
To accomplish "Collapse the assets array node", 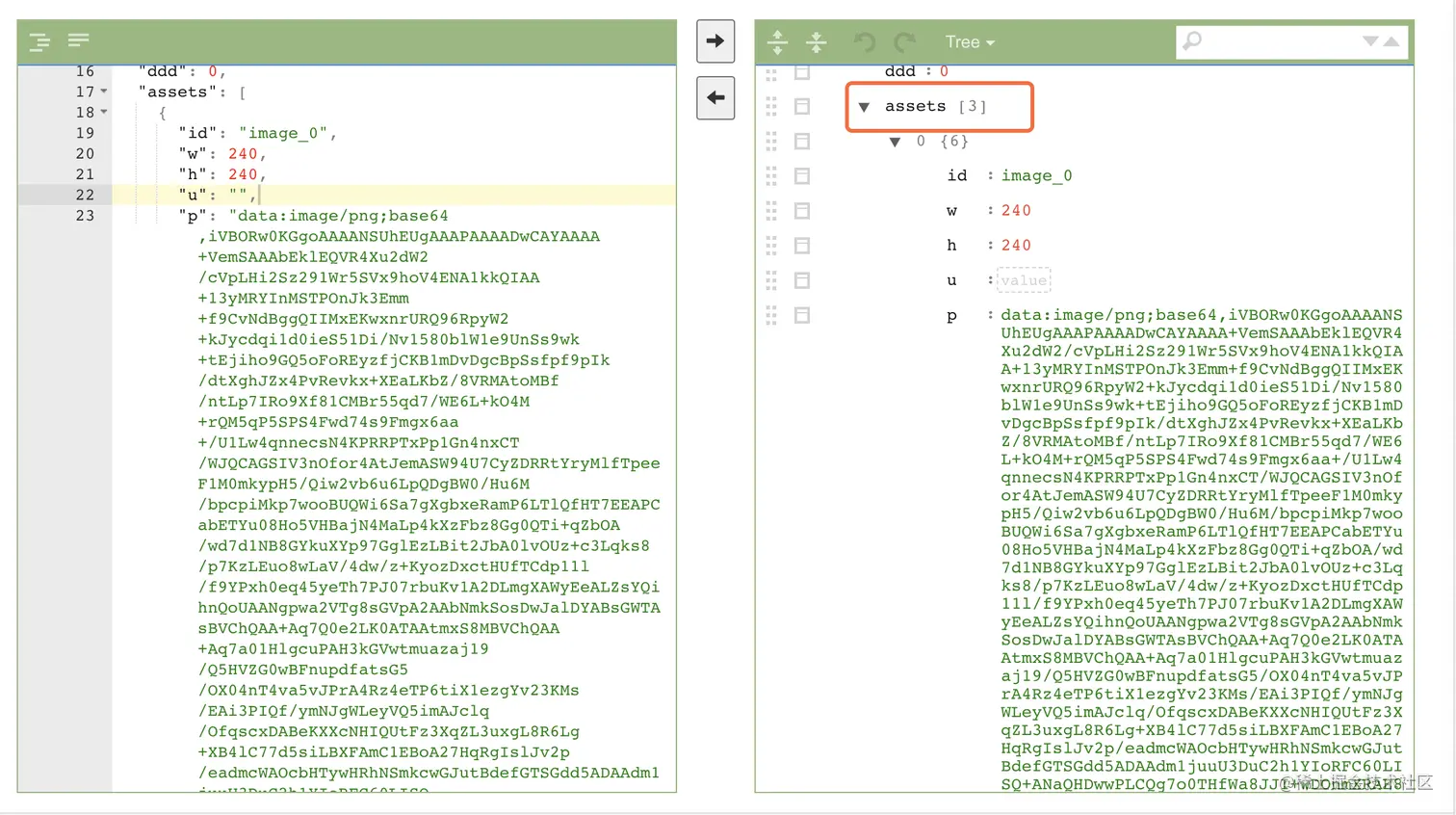I will pyautogui.click(x=864, y=107).
